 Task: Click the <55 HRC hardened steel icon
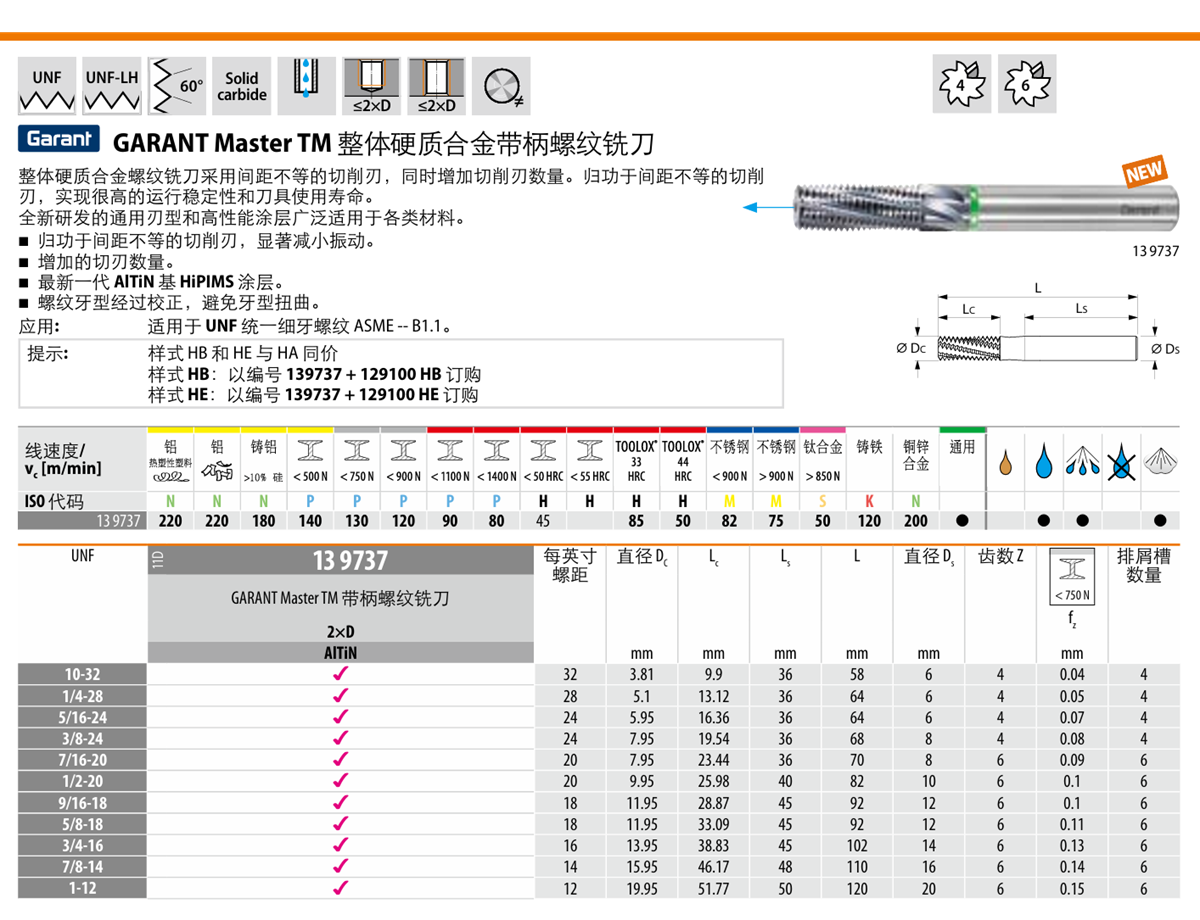(x=590, y=451)
